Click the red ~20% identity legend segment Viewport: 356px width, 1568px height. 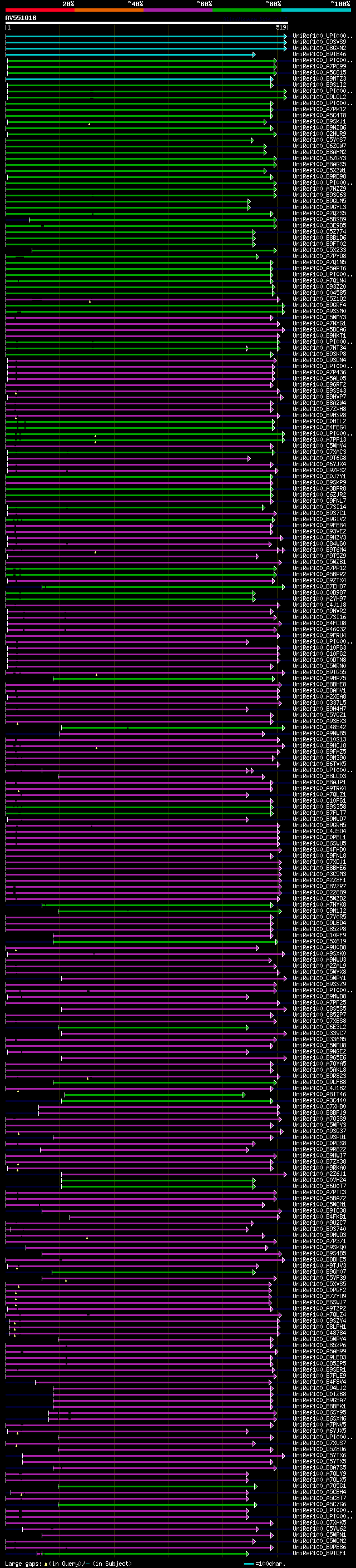(x=39, y=10)
